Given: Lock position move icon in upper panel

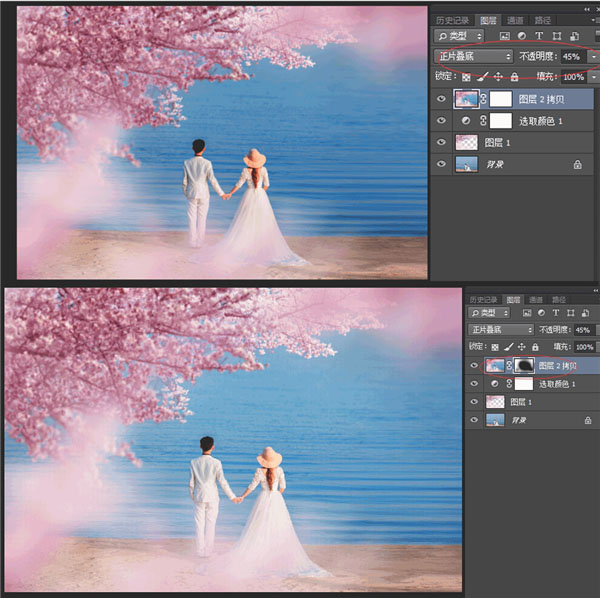Looking at the screenshot, I should click(x=498, y=77).
